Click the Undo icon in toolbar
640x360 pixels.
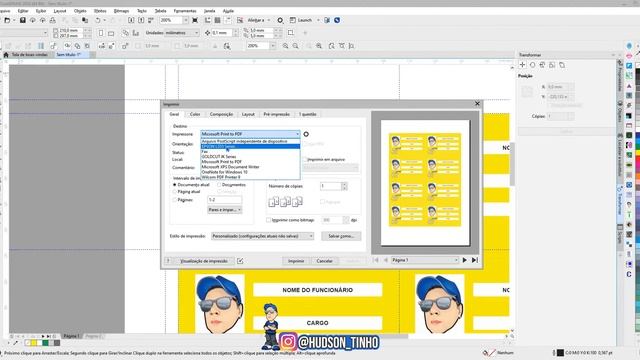click(x=98, y=20)
